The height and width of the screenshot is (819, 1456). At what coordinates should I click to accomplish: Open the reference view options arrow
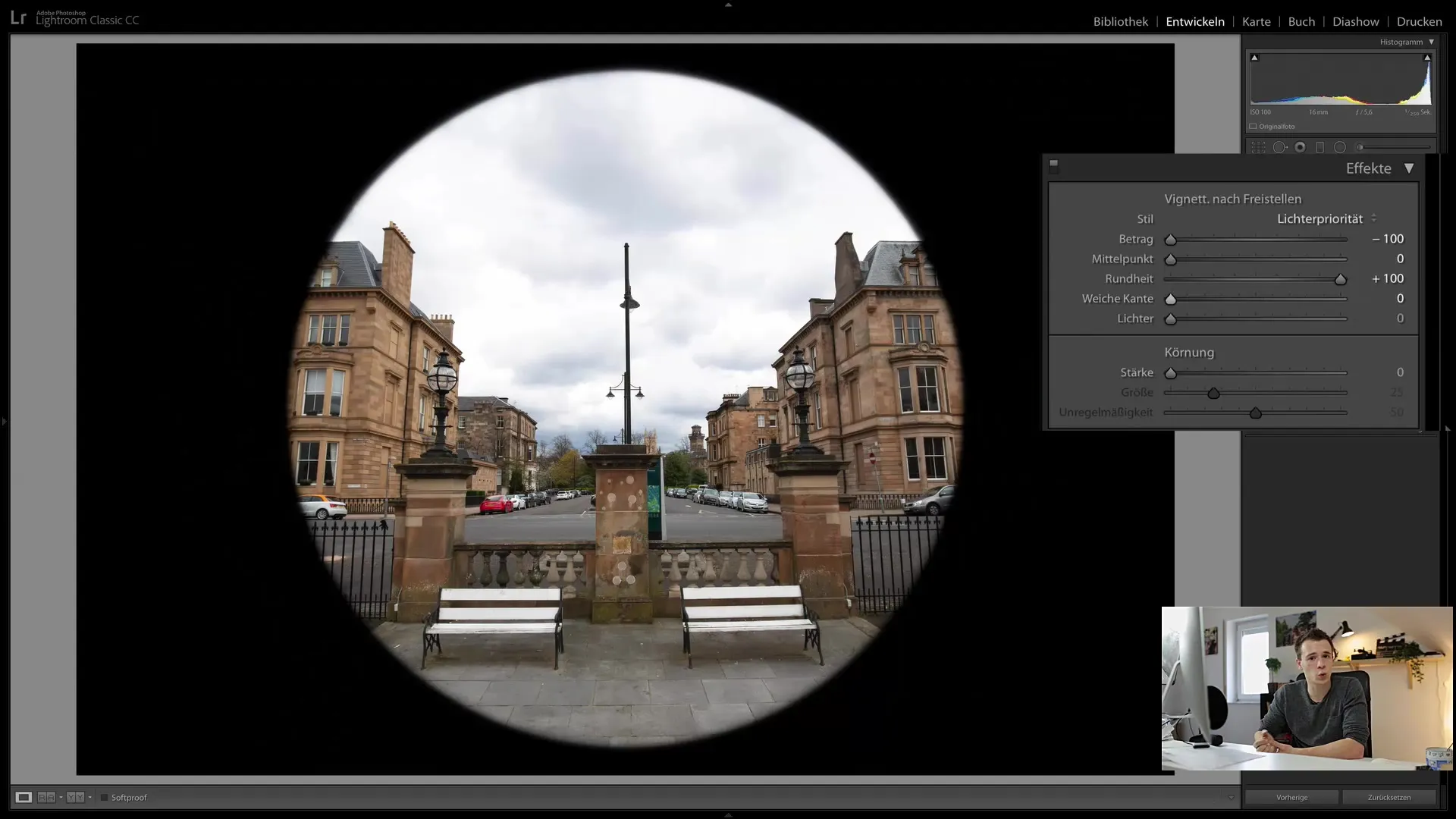click(x=89, y=797)
